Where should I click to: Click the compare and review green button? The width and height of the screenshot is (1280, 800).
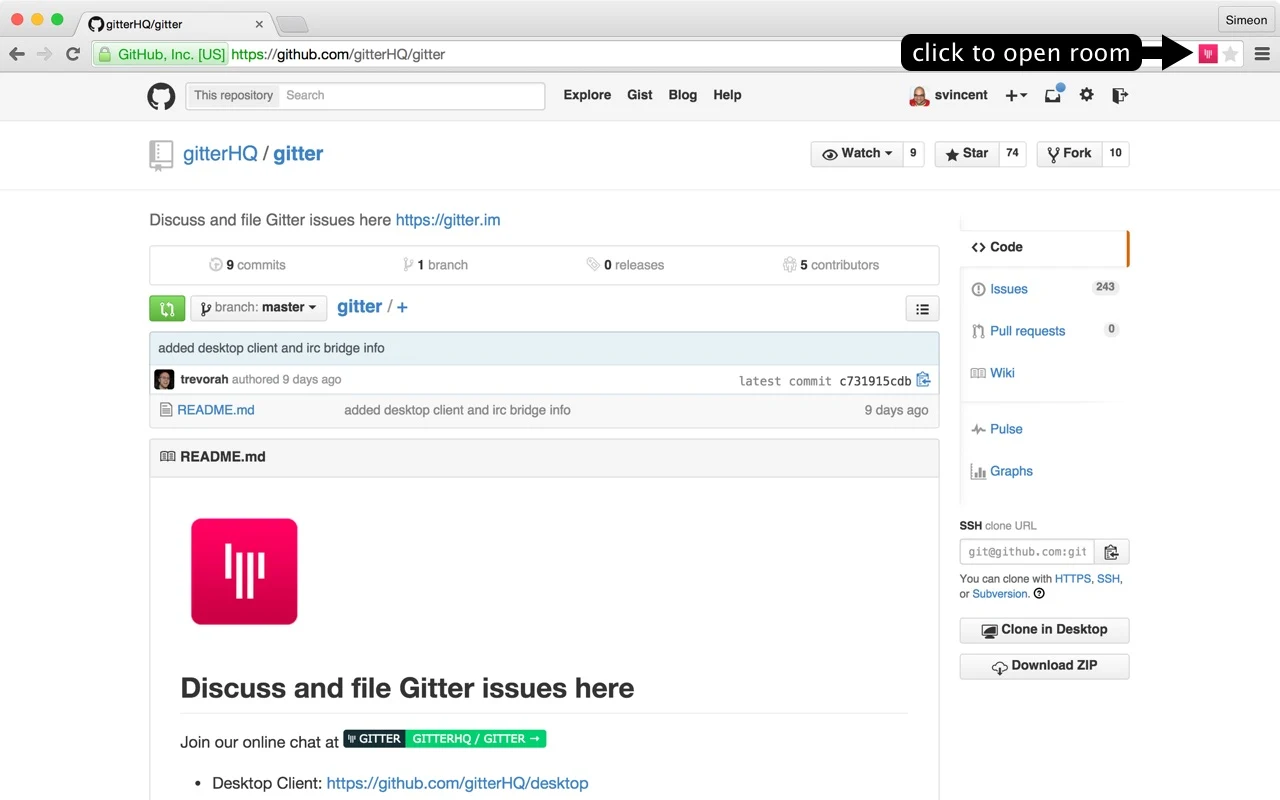pos(167,308)
